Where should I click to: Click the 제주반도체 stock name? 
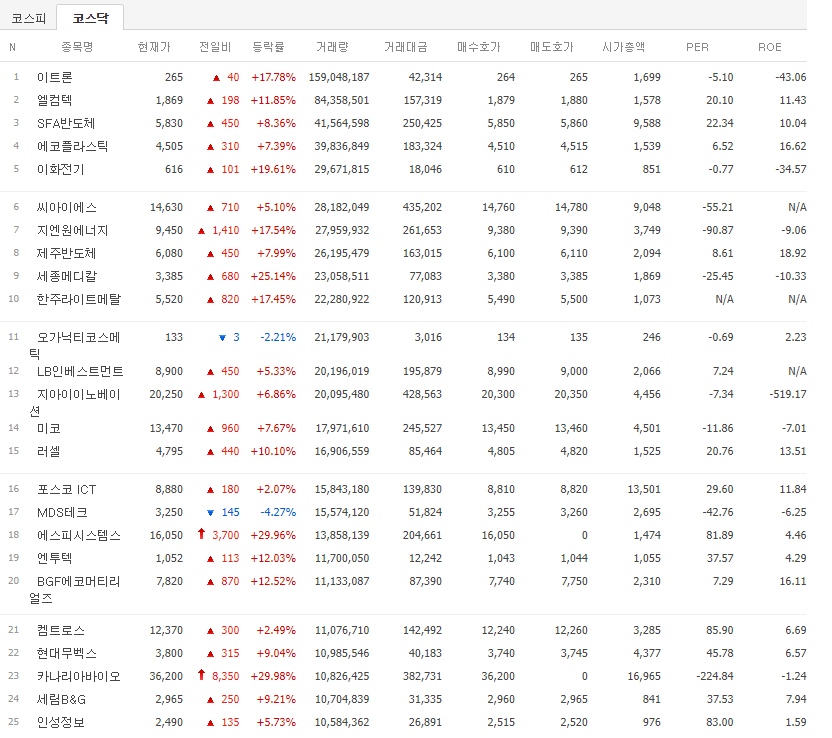66,253
